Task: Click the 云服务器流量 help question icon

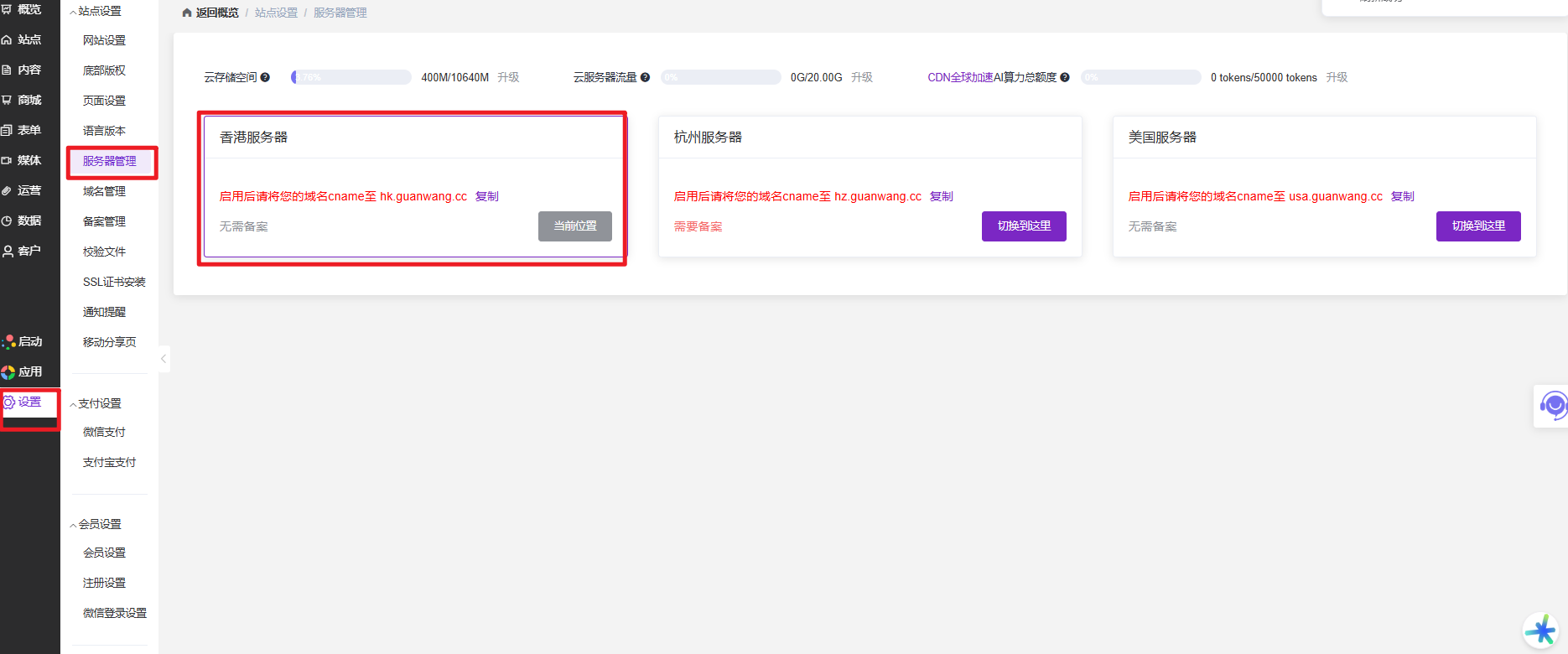Action: 645,77
